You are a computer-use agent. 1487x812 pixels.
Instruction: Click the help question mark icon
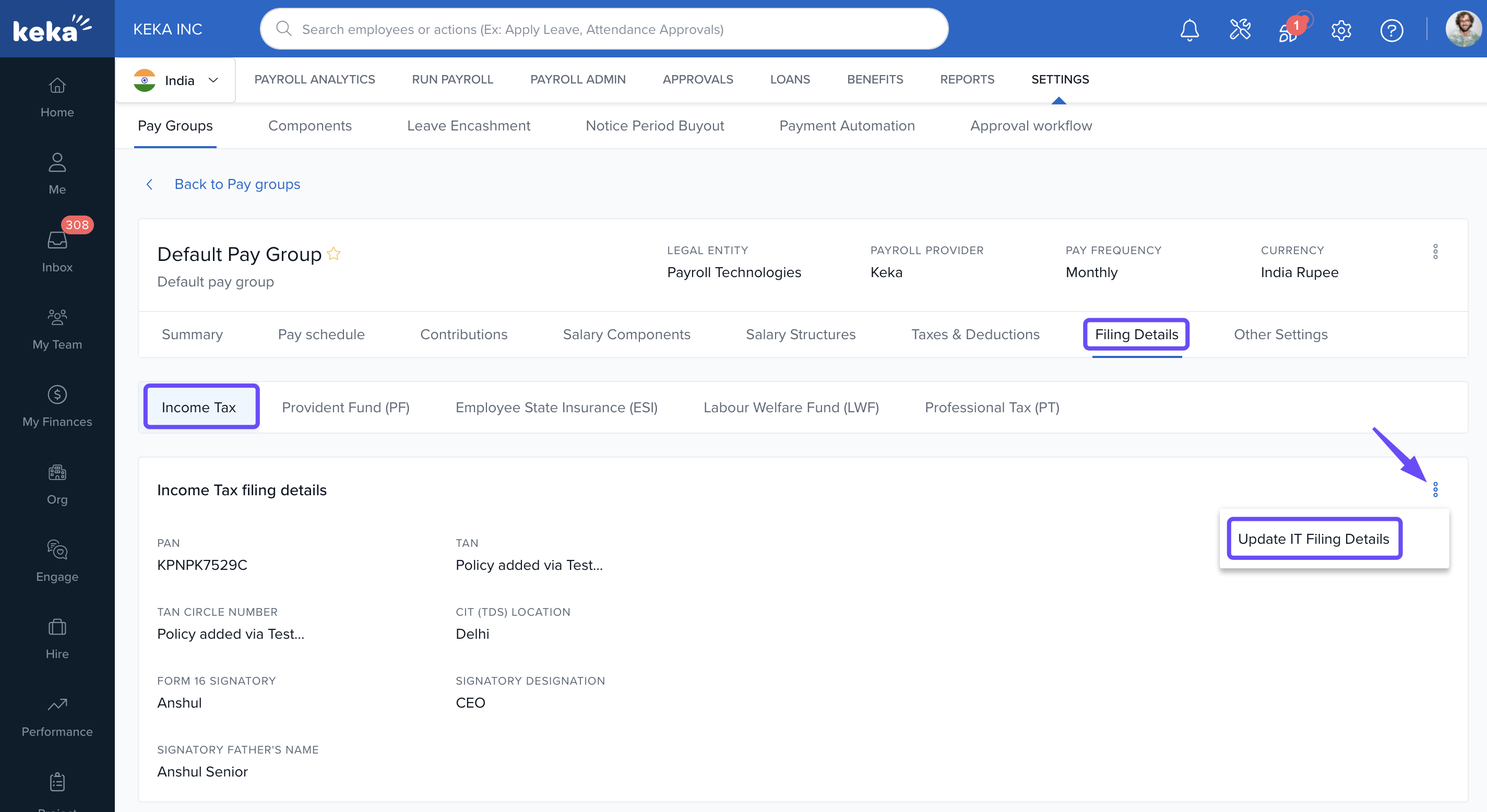(1391, 30)
